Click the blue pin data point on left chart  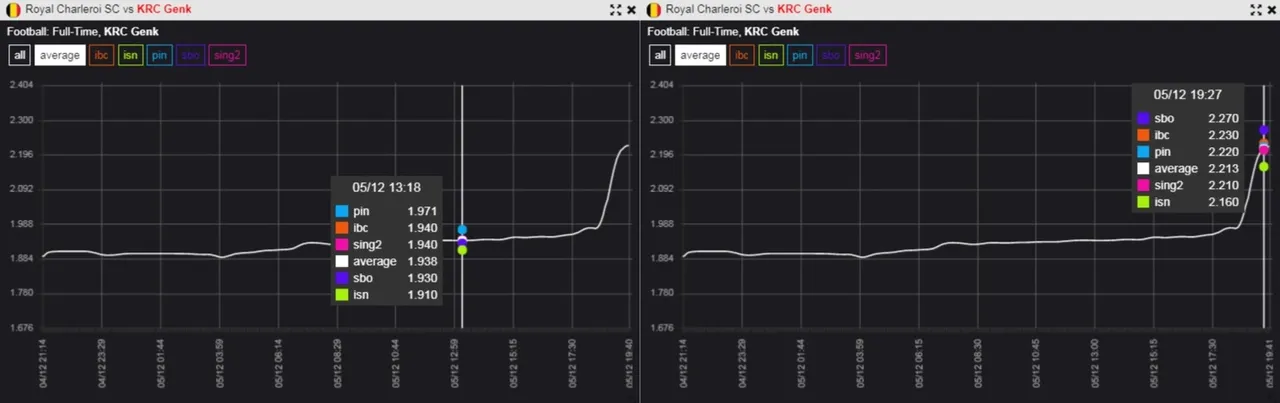coord(462,230)
